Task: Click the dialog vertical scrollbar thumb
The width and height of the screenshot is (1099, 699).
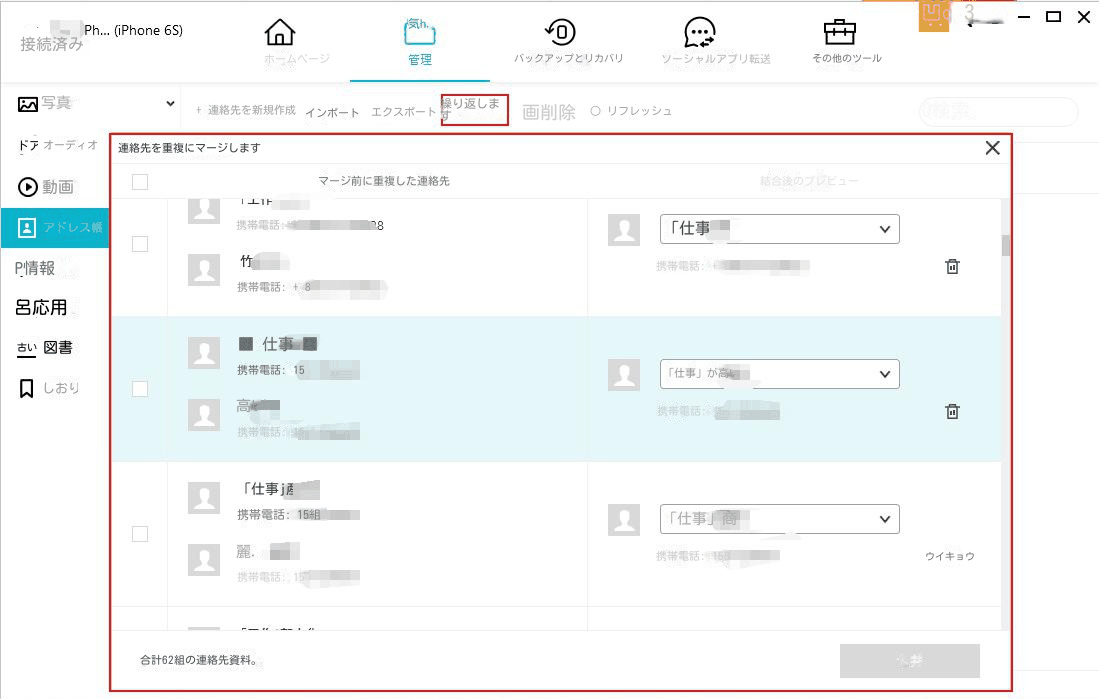Action: [1006, 245]
